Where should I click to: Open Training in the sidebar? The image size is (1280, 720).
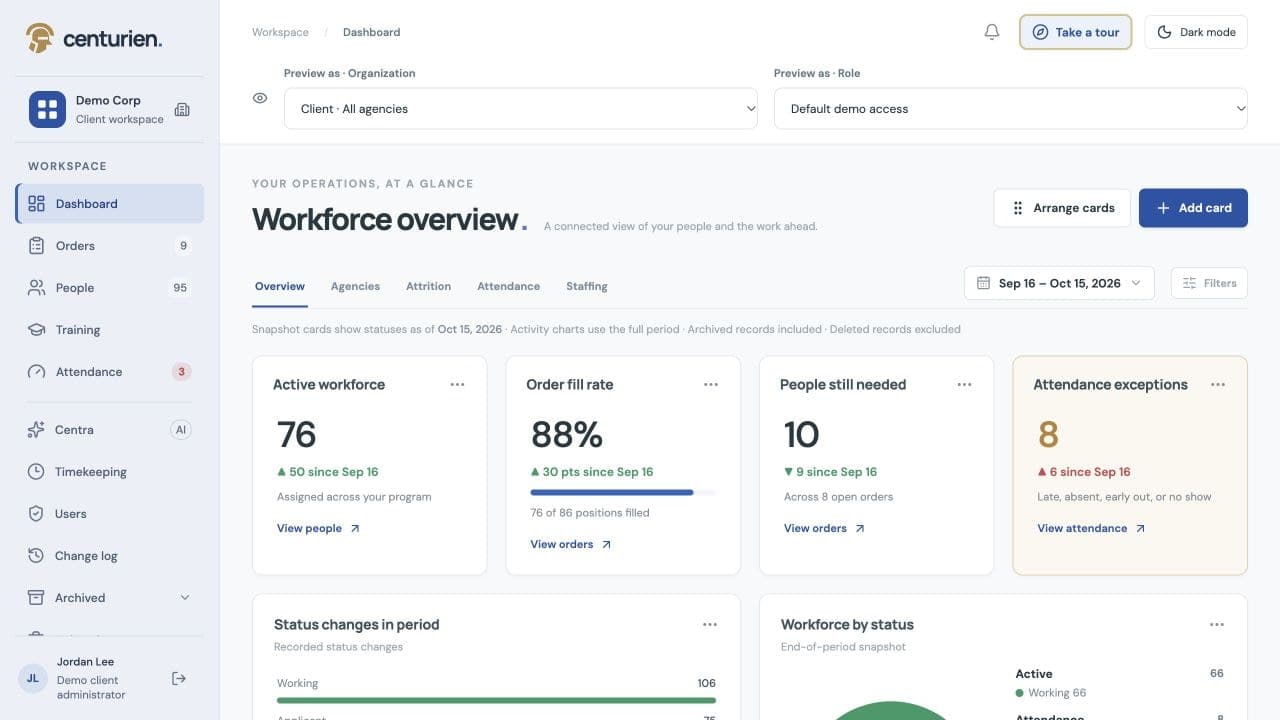pyautogui.click(x=110, y=330)
